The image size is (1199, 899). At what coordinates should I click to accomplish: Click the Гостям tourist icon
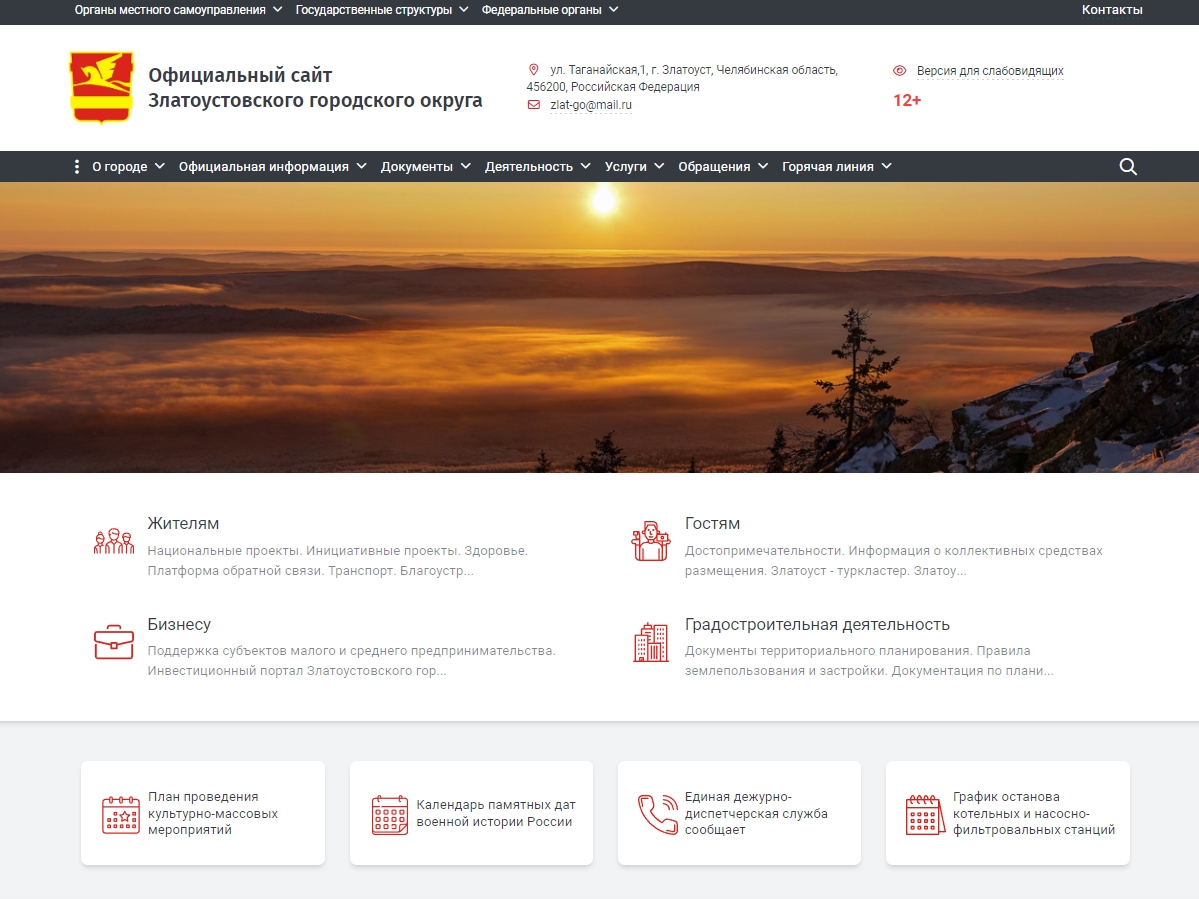click(x=650, y=541)
